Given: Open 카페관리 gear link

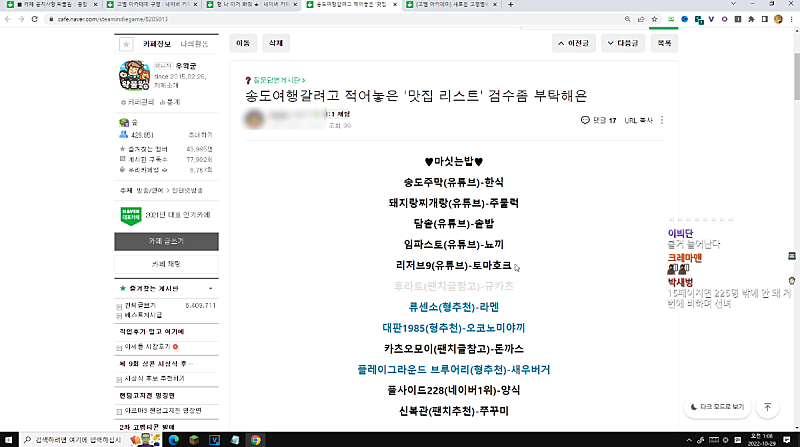Looking at the screenshot, I should click(137, 102).
